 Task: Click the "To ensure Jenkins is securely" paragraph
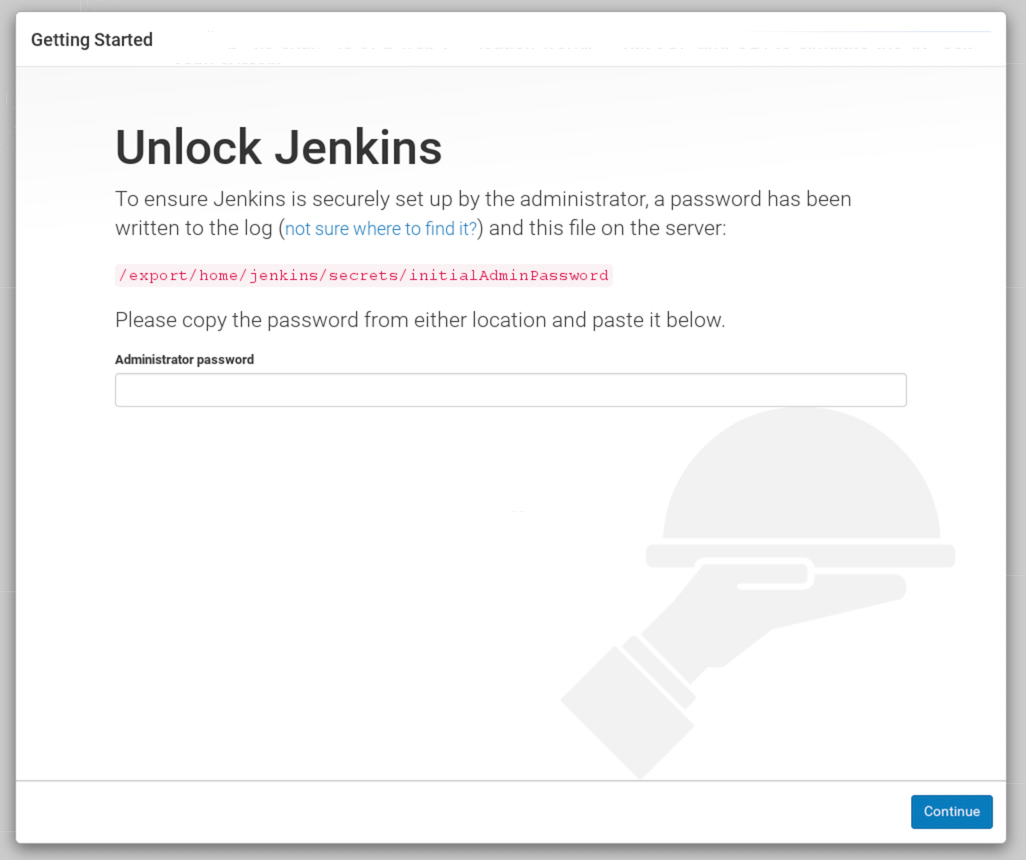(483, 199)
